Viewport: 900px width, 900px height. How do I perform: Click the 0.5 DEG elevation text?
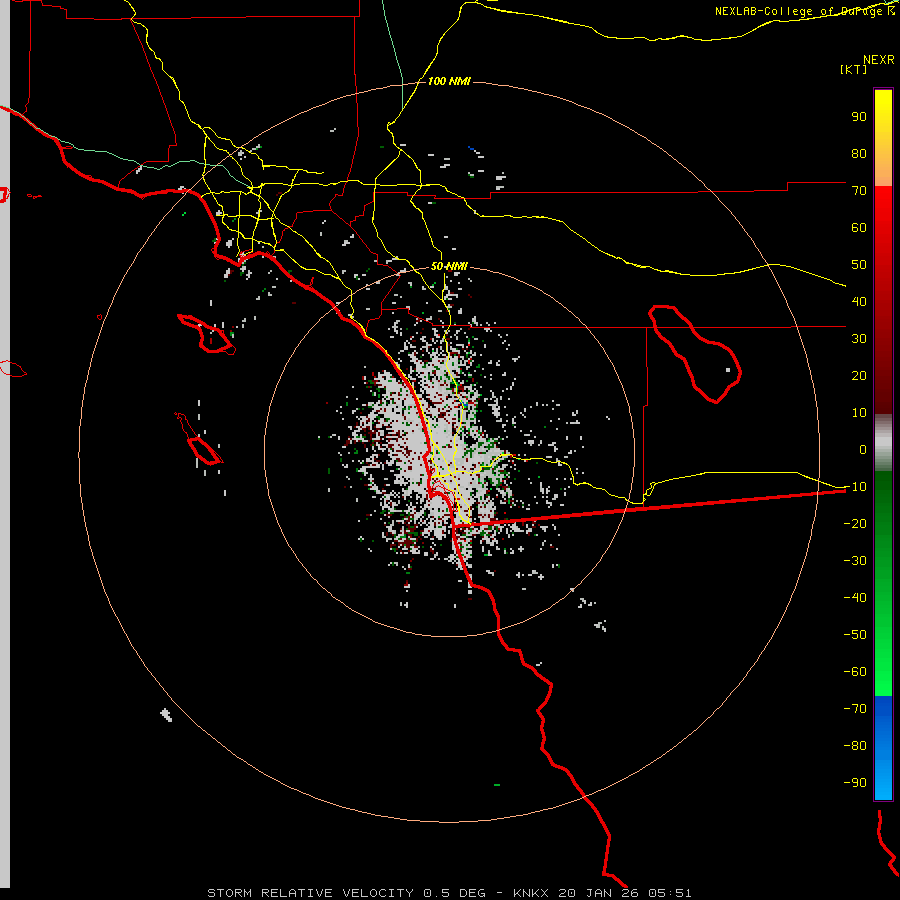[x=454, y=893]
